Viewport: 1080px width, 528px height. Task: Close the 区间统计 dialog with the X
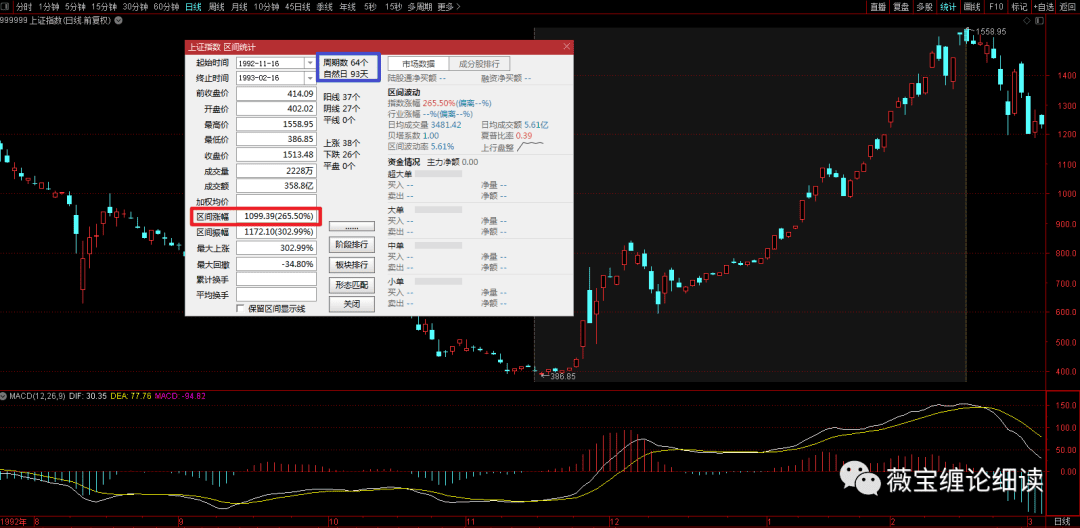click(x=567, y=47)
